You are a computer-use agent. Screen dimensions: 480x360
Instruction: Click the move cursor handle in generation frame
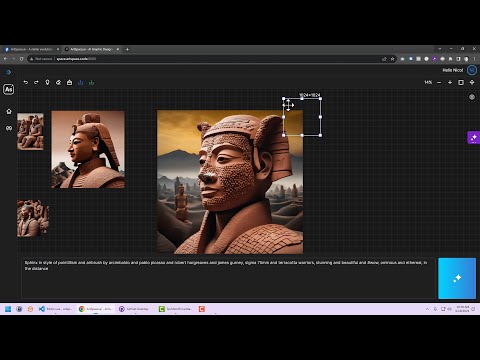pyautogui.click(x=288, y=105)
